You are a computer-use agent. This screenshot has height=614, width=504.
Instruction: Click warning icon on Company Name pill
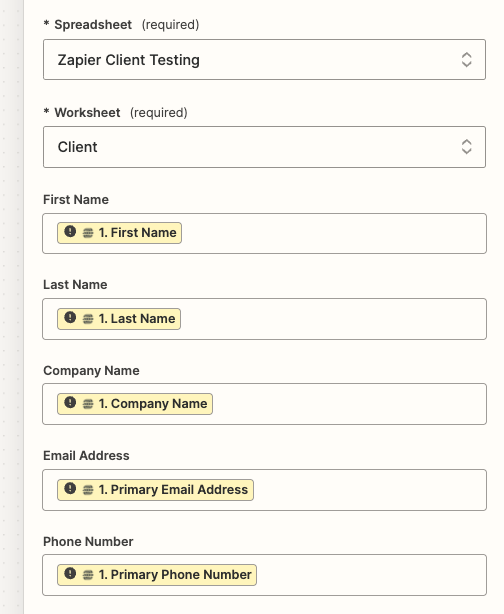pos(70,402)
